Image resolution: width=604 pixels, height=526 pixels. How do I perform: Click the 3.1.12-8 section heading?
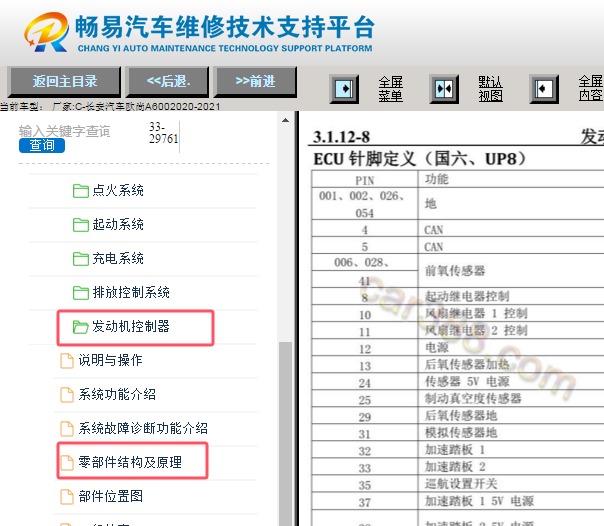tap(342, 137)
